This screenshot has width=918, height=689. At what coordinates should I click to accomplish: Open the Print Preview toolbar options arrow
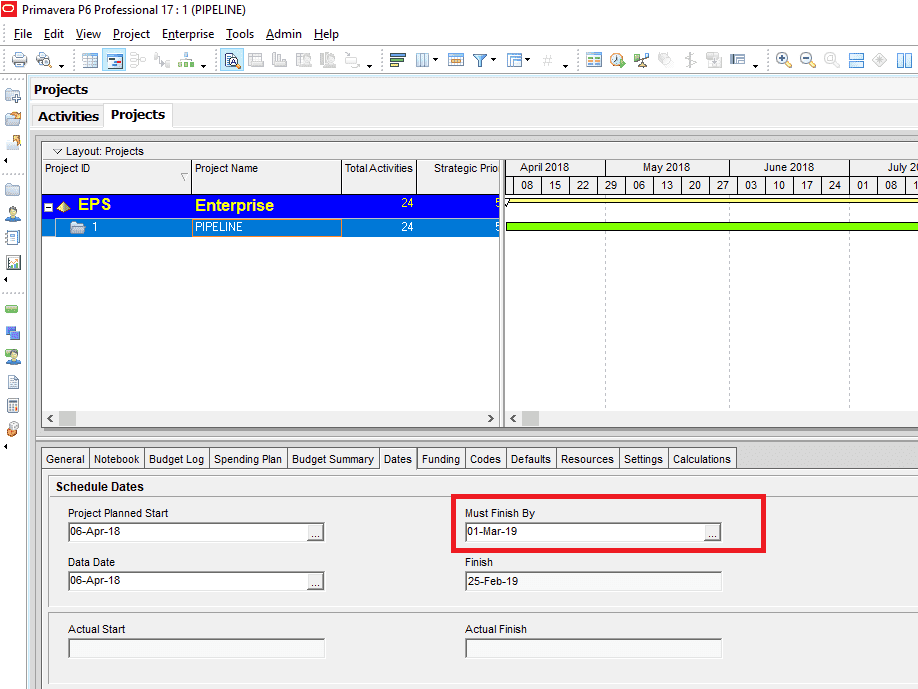61,66
